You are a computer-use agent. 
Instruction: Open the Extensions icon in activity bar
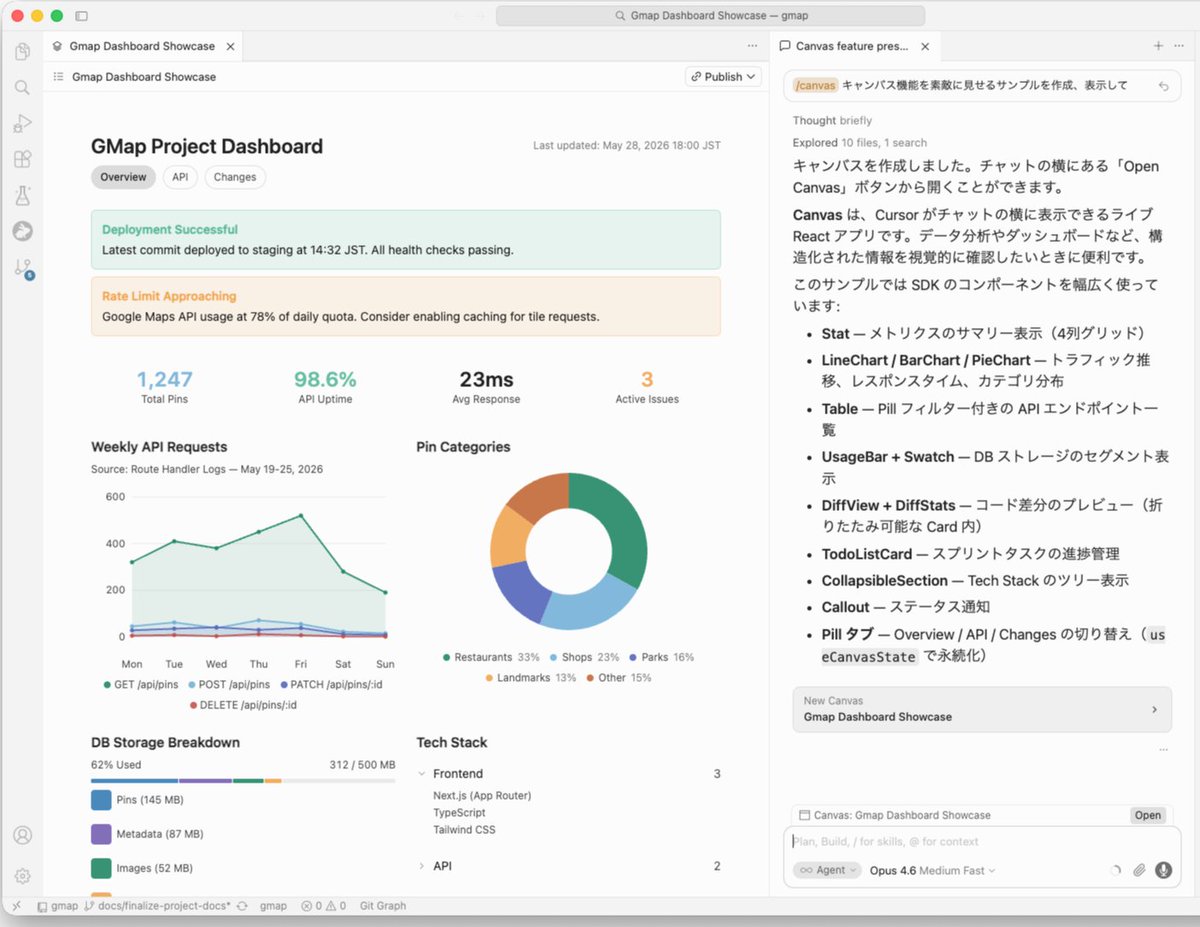tap(22, 159)
